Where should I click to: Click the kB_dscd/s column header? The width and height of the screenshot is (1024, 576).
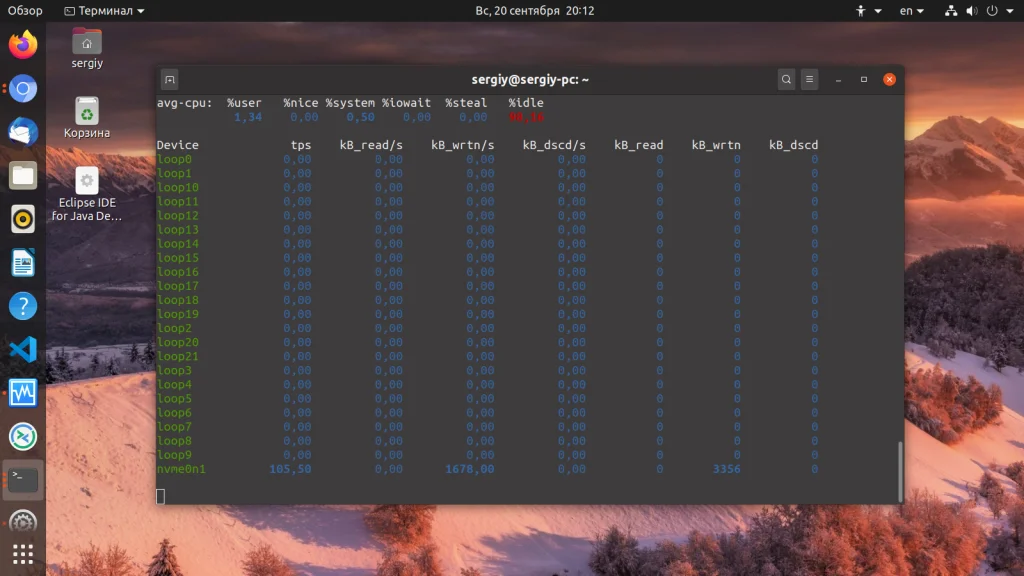pyautogui.click(x=554, y=145)
